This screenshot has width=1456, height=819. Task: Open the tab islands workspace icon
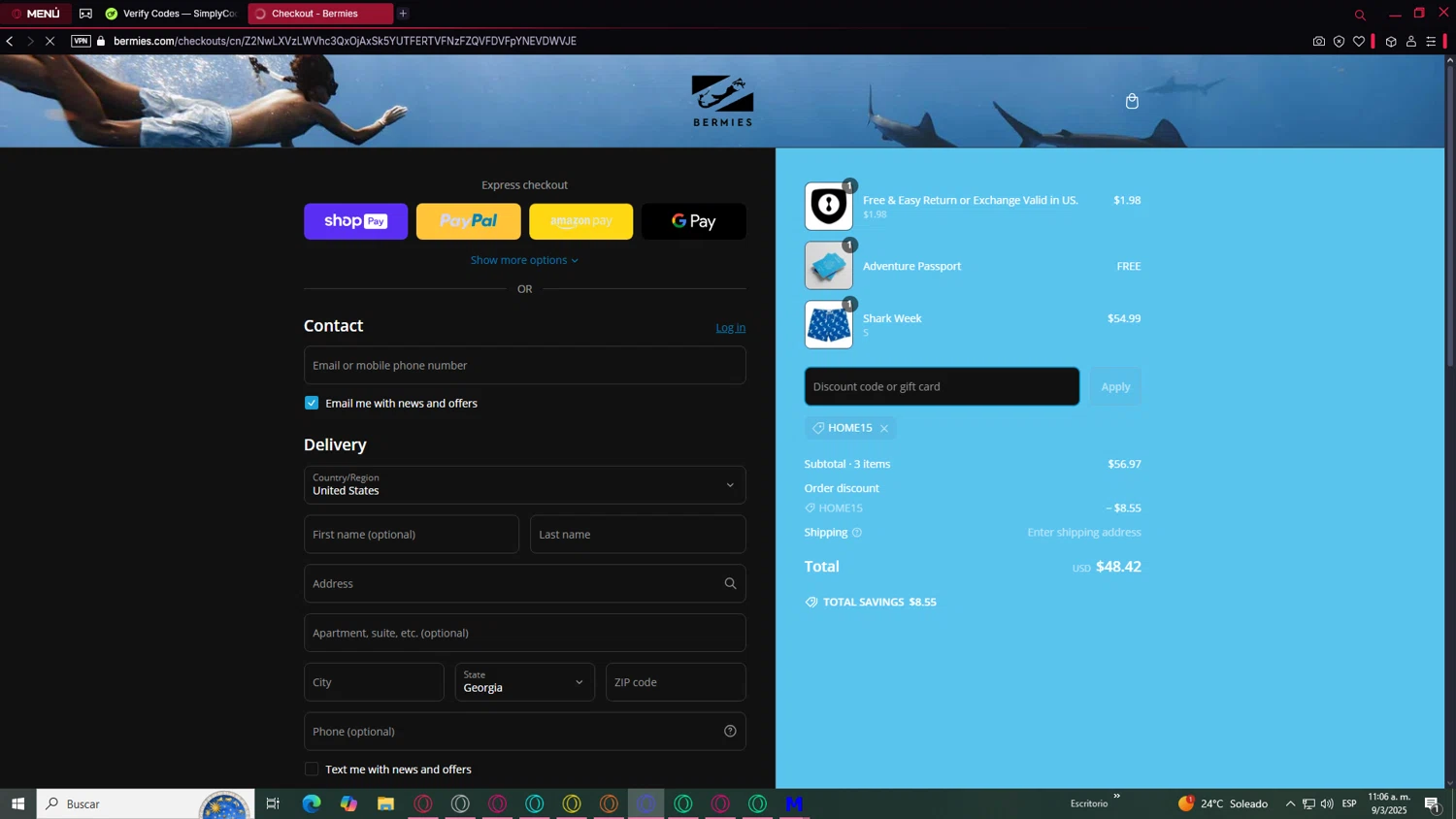point(85,14)
